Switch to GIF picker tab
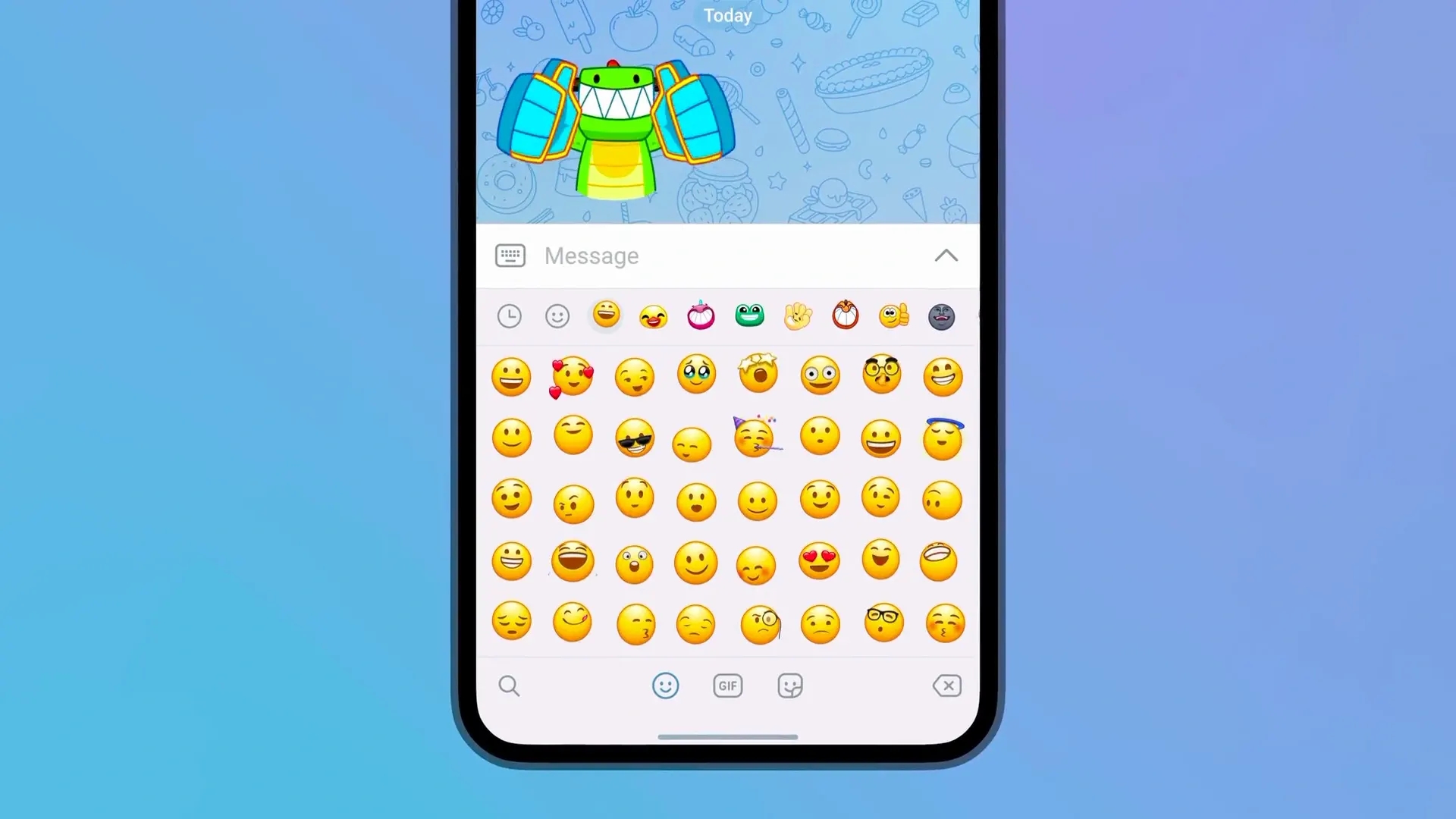This screenshot has height=819, width=1456. pyautogui.click(x=728, y=686)
